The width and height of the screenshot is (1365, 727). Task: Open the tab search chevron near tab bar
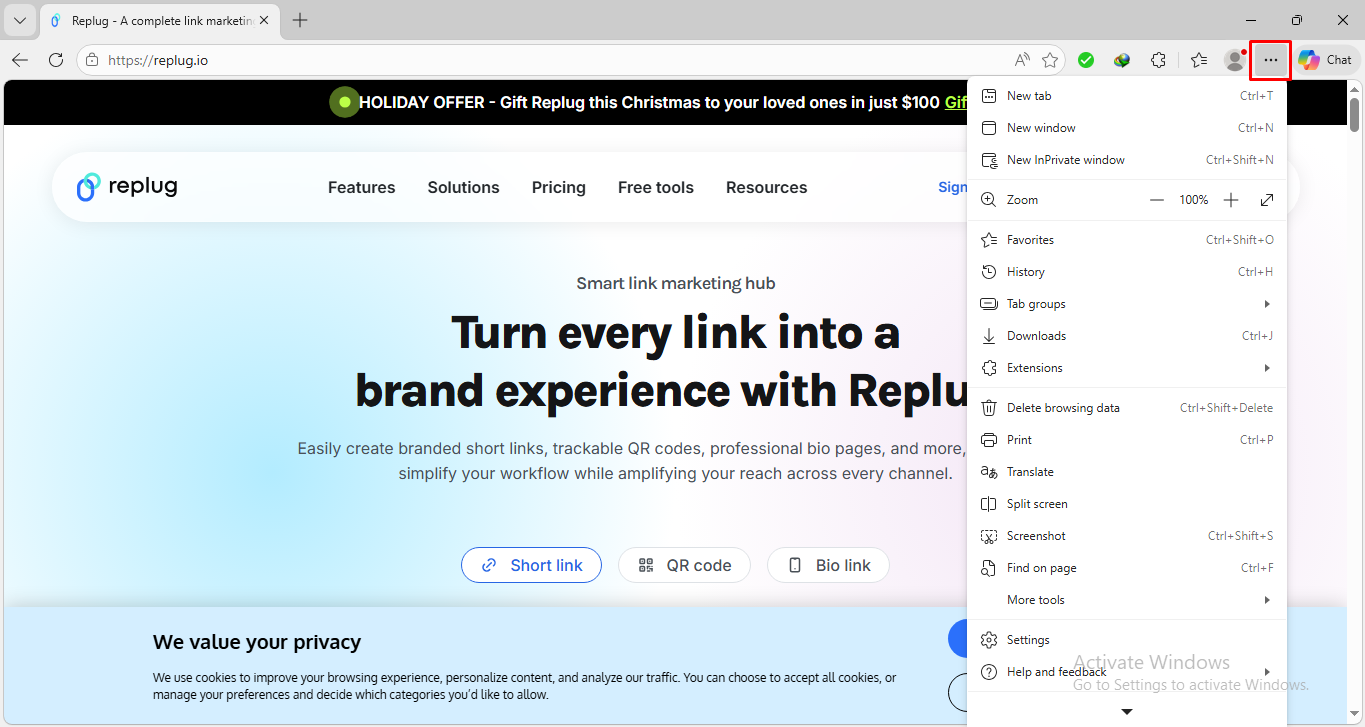point(20,19)
